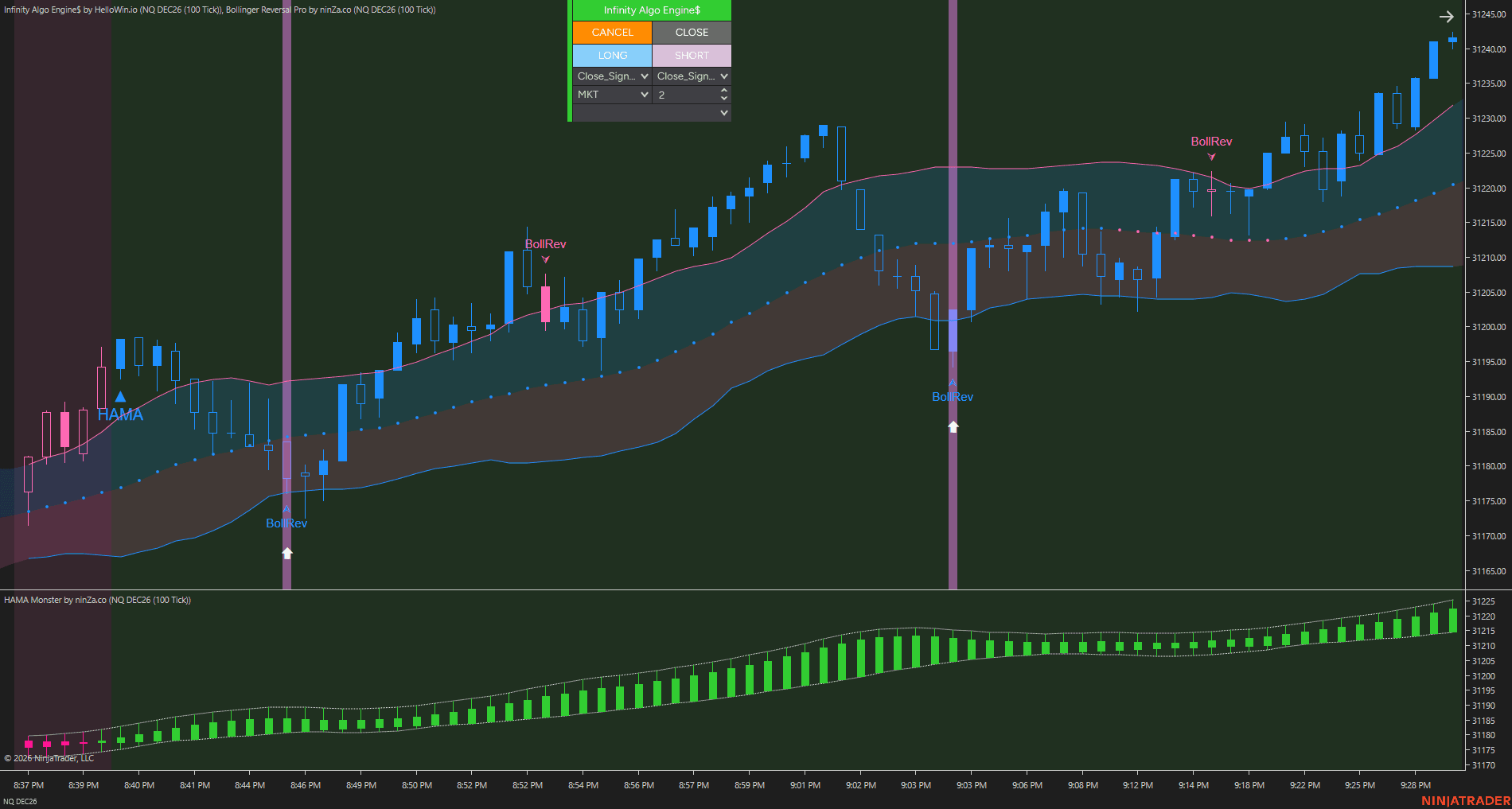Image resolution: width=1512 pixels, height=809 pixels.
Task: Click the blue HAMA triangle signal marker
Action: 120,396
